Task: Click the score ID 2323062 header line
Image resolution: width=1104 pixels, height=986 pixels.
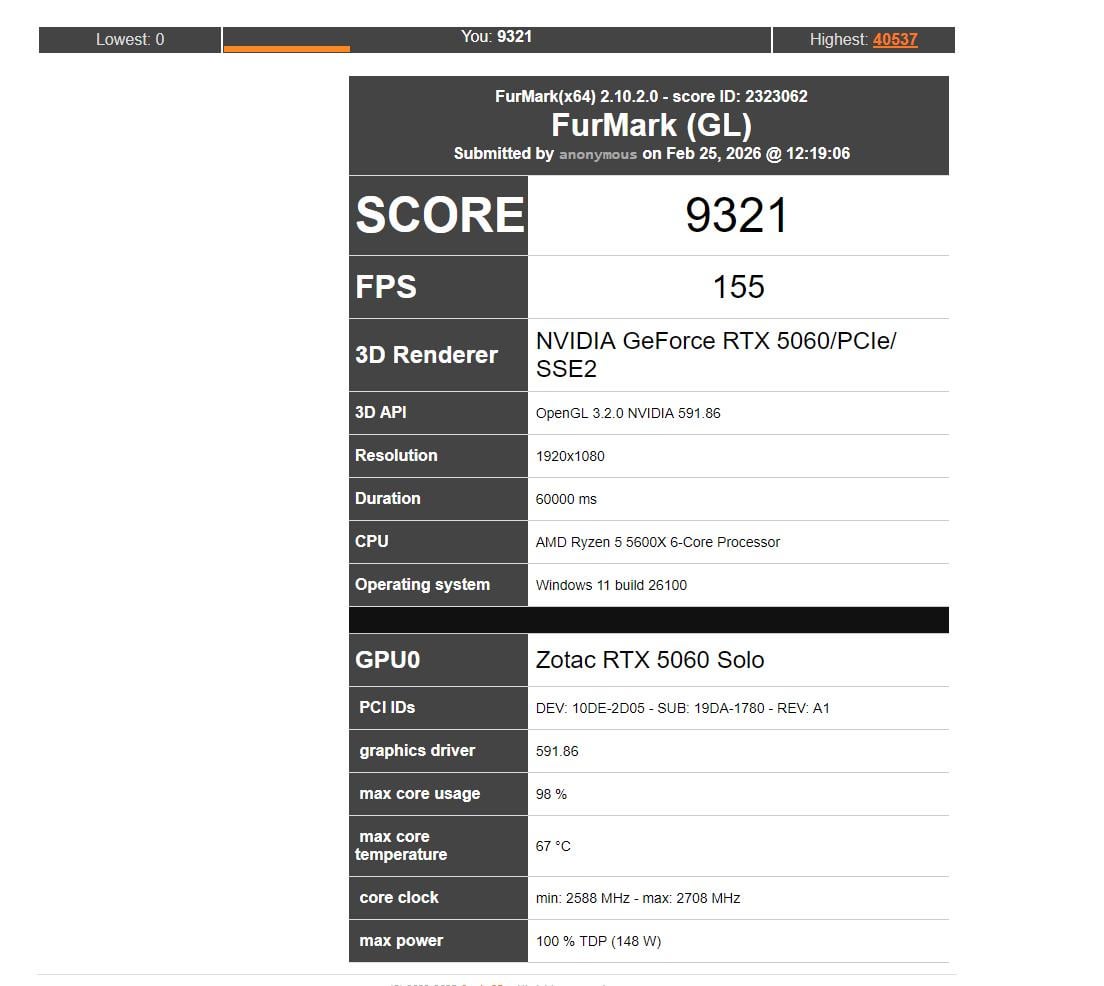Action: [x=651, y=96]
